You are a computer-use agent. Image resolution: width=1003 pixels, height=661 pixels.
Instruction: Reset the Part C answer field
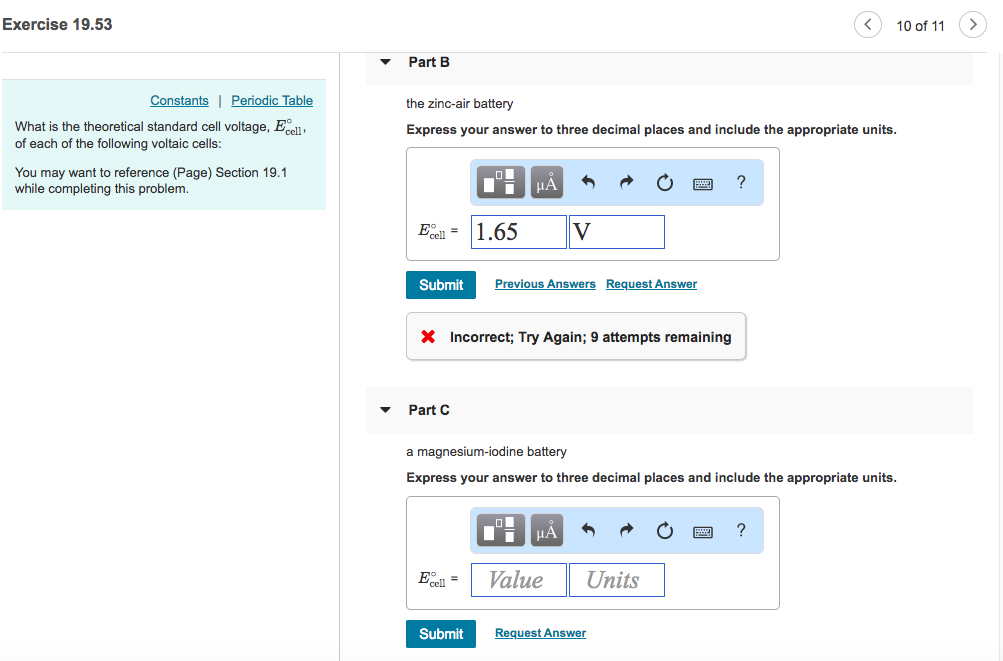click(664, 530)
